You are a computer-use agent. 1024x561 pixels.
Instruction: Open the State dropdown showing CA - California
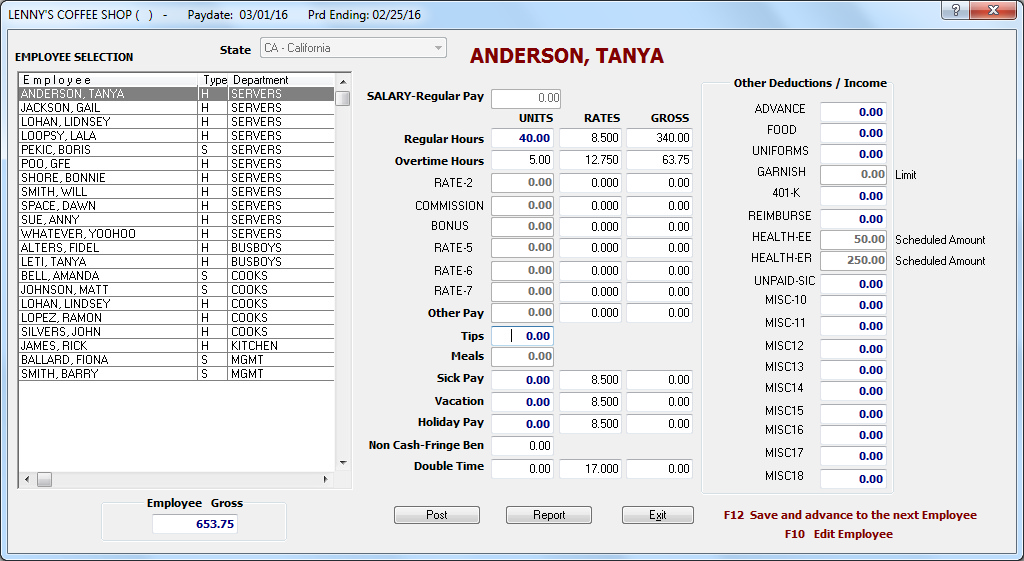click(353, 48)
